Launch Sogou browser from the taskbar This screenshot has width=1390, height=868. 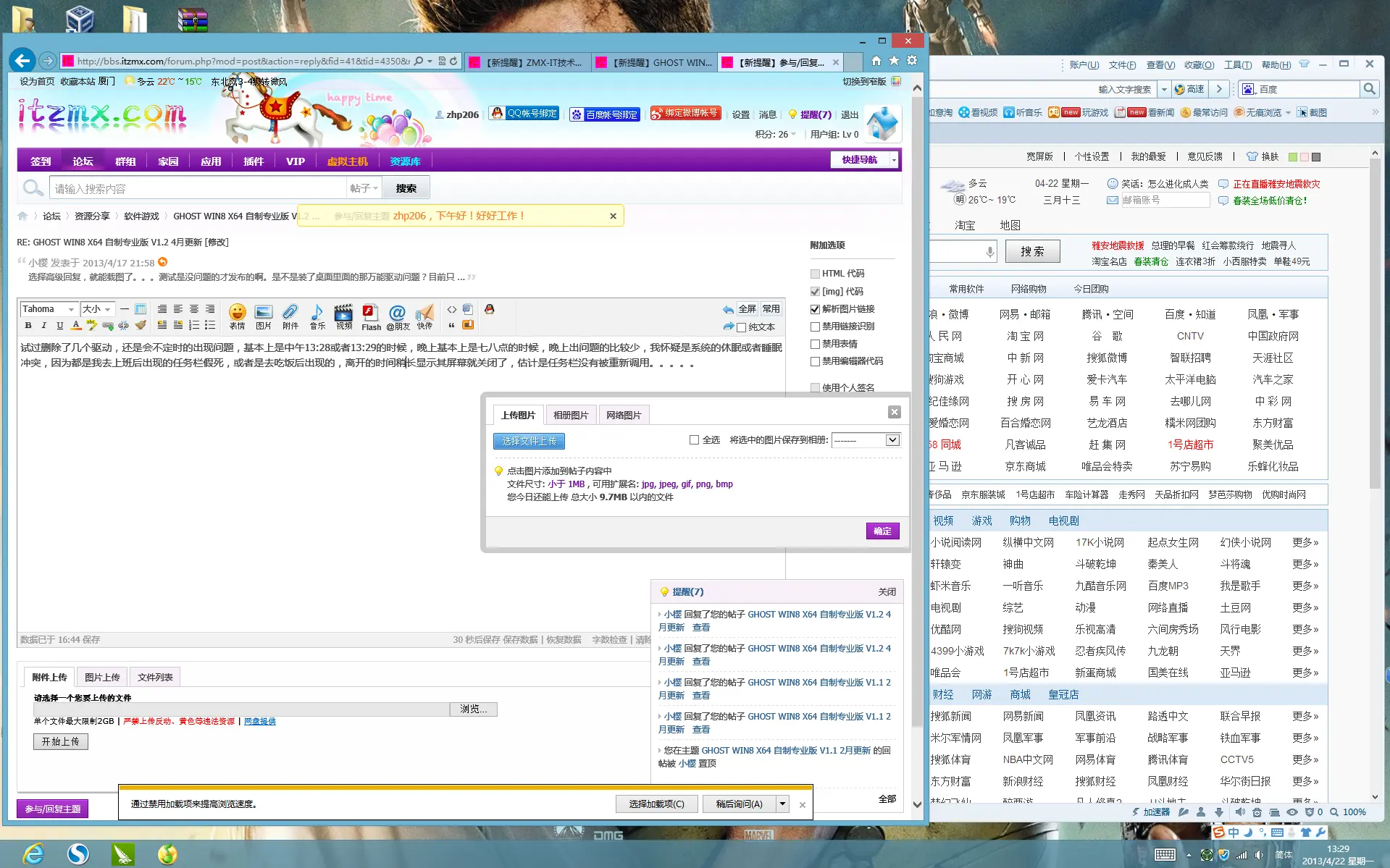click(78, 854)
